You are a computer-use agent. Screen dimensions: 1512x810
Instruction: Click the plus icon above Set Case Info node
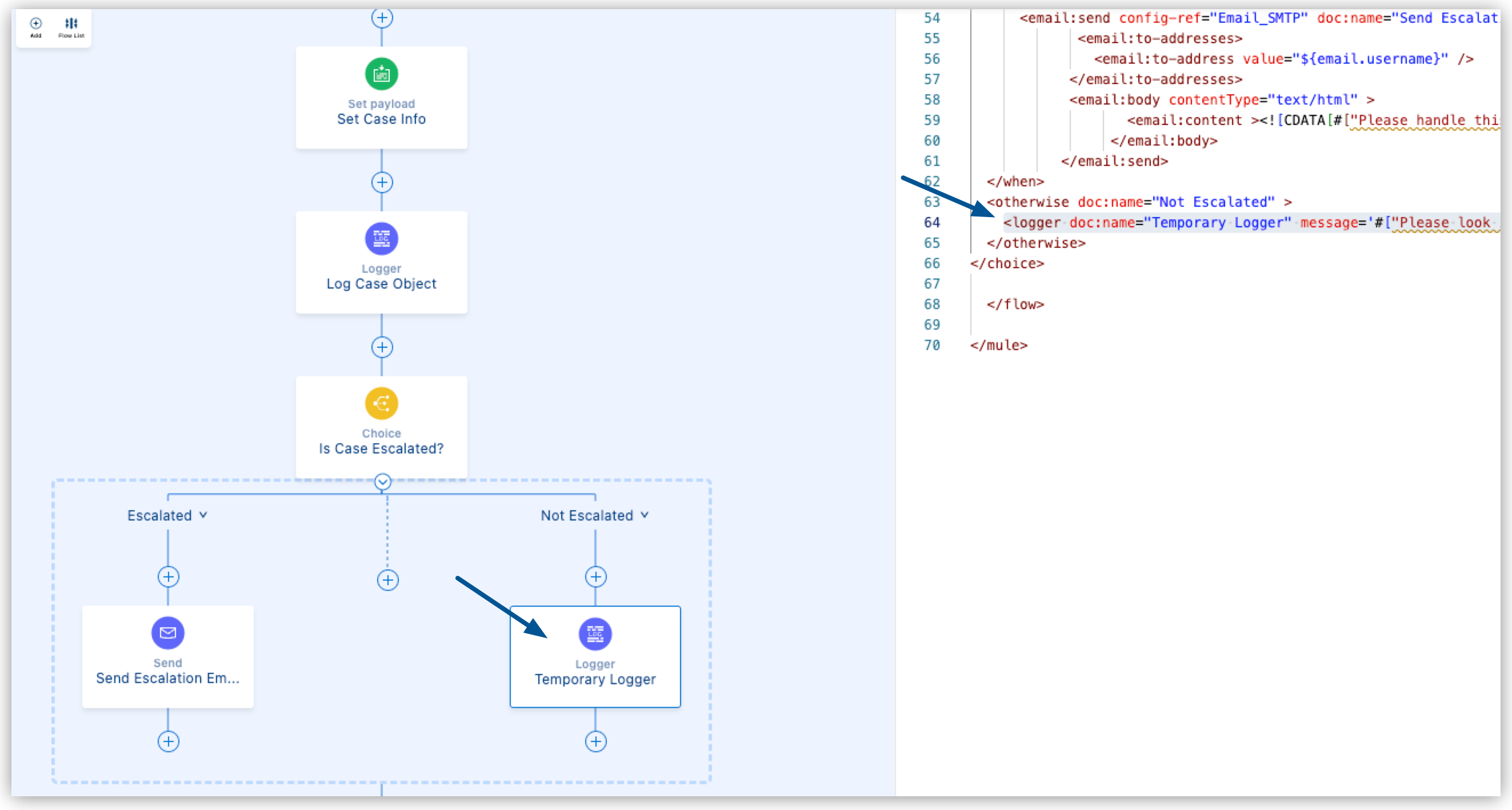point(383,15)
